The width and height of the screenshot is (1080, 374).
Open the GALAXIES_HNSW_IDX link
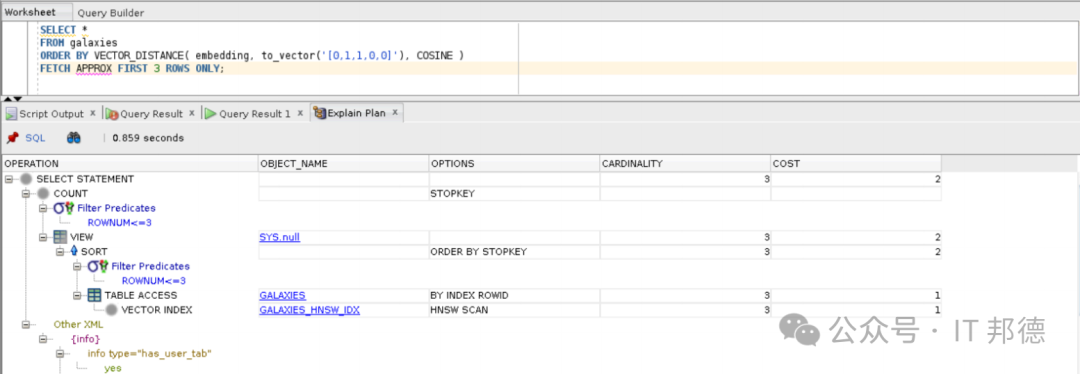point(309,310)
